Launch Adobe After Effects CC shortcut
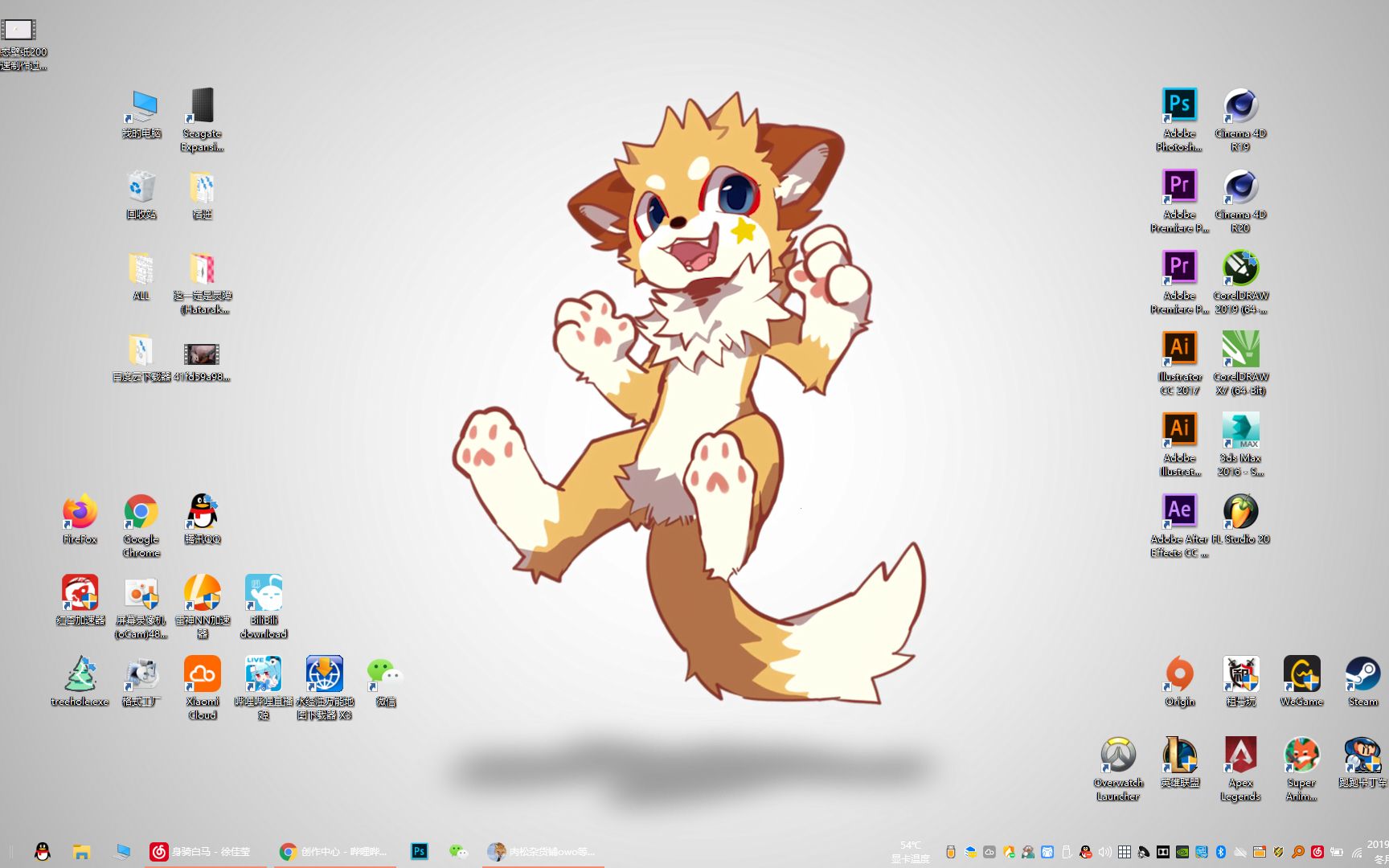The height and width of the screenshot is (868, 1389). pos(1179,526)
